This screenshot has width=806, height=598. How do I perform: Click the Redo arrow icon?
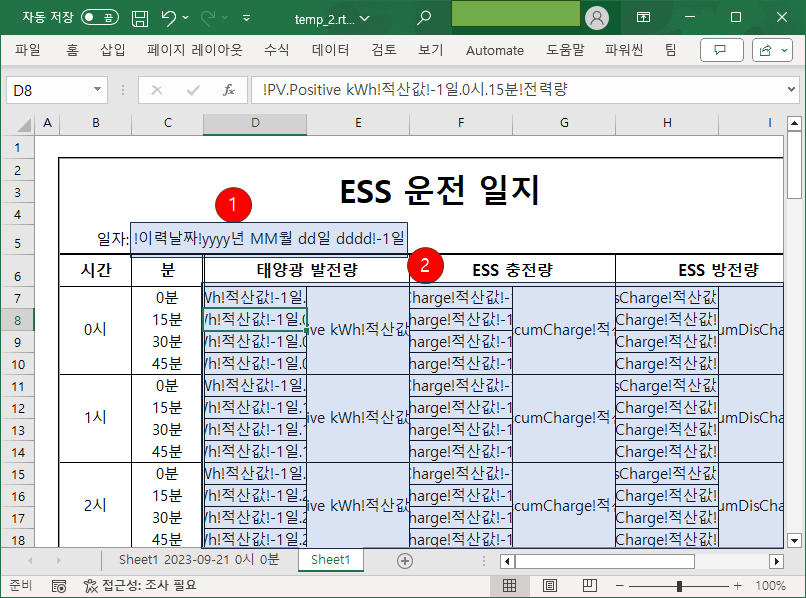[x=208, y=18]
